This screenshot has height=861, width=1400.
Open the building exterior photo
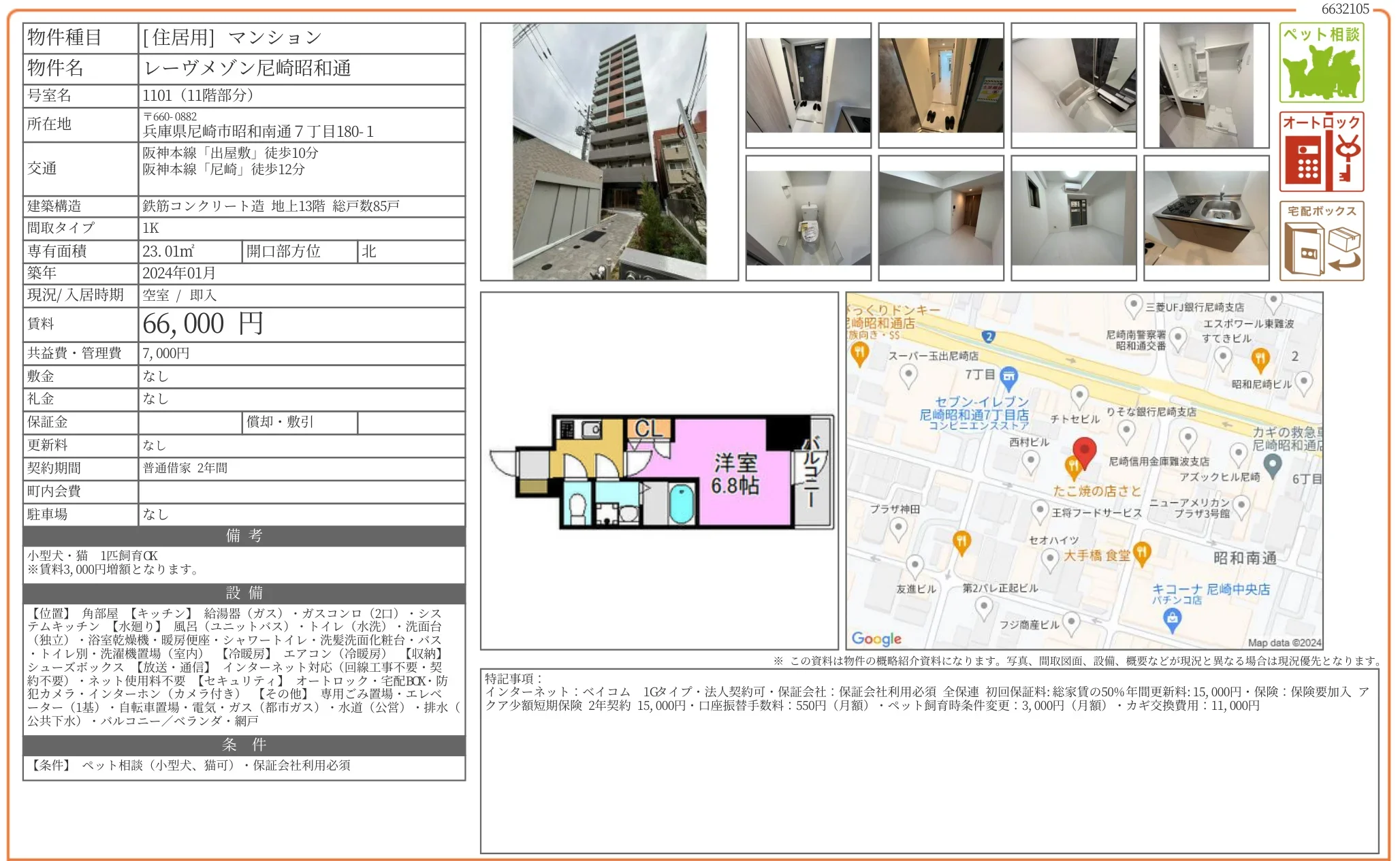pyautogui.click(x=609, y=152)
